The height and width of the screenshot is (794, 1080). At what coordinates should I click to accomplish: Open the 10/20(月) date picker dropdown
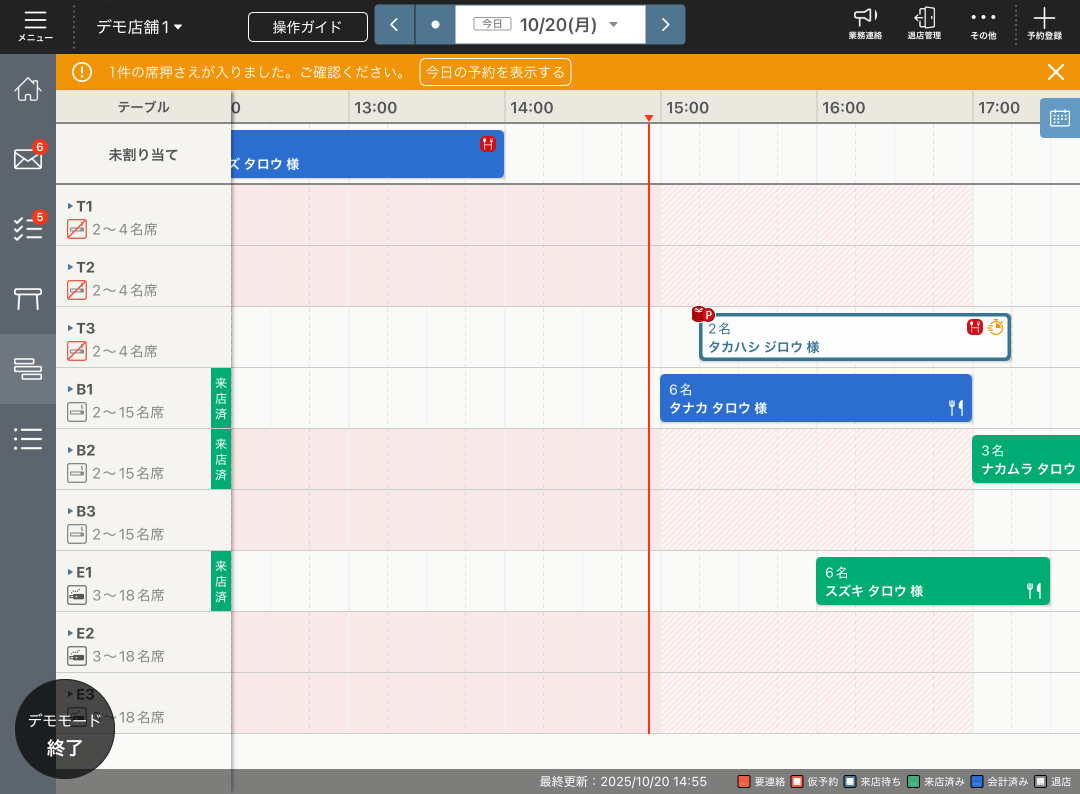tap(550, 24)
